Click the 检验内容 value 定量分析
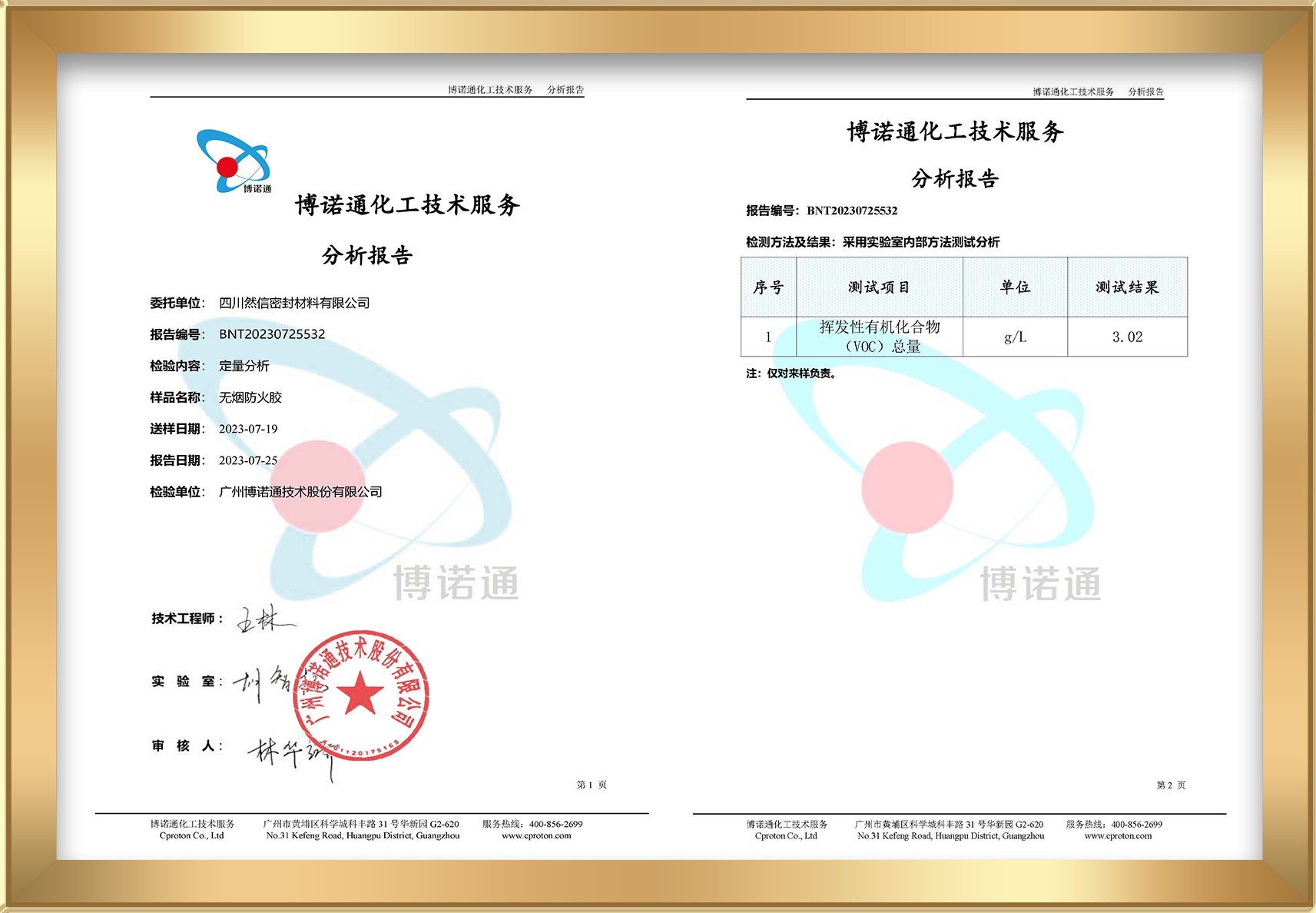1316x913 pixels. click(244, 366)
